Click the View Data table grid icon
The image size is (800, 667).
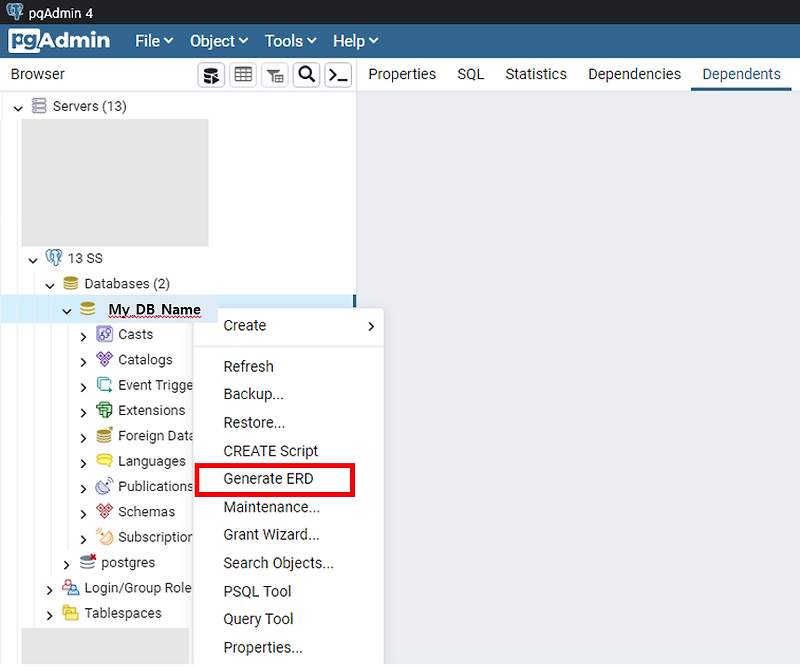[243, 74]
